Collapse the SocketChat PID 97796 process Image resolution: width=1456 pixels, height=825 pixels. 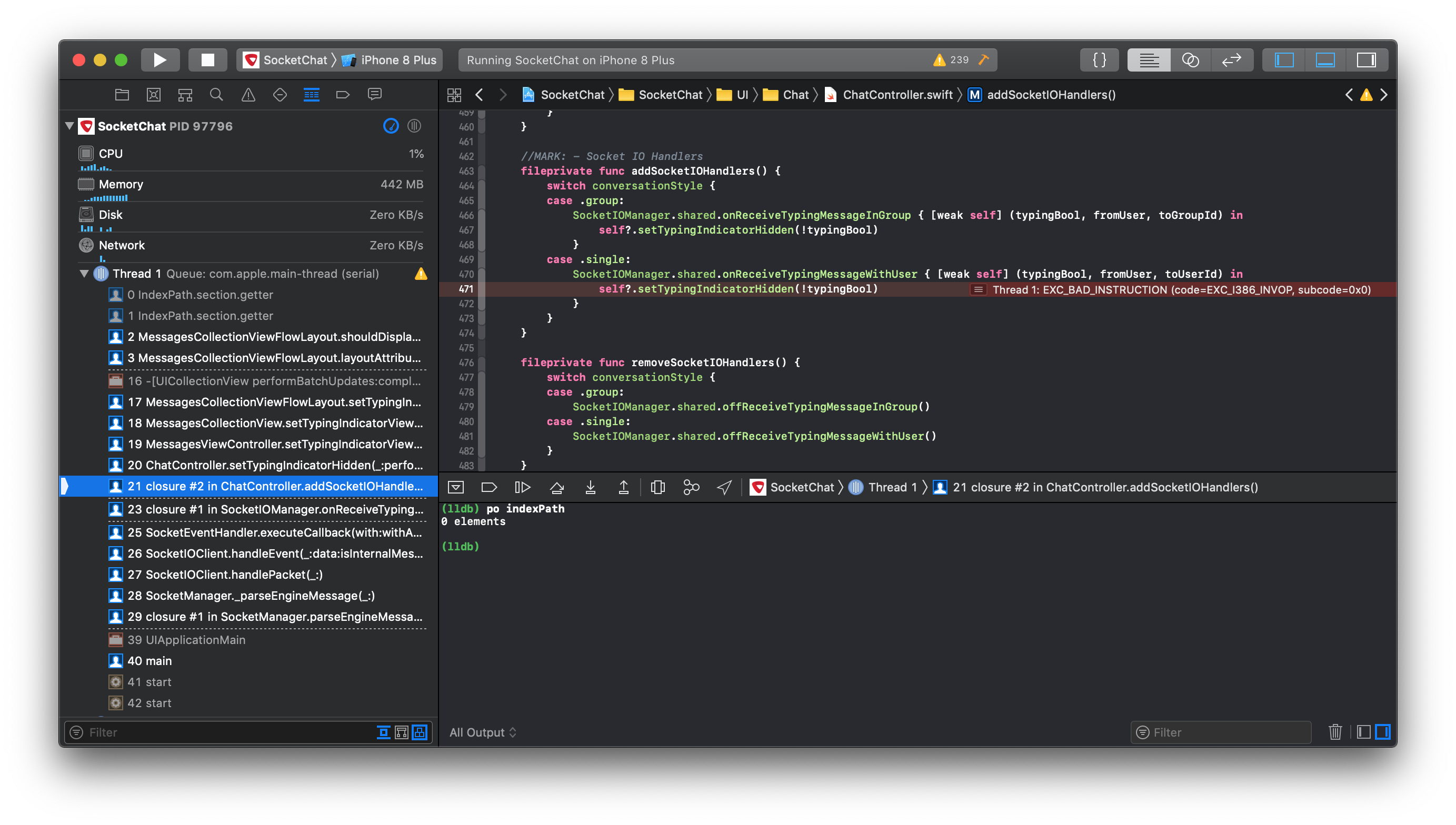tap(69, 126)
